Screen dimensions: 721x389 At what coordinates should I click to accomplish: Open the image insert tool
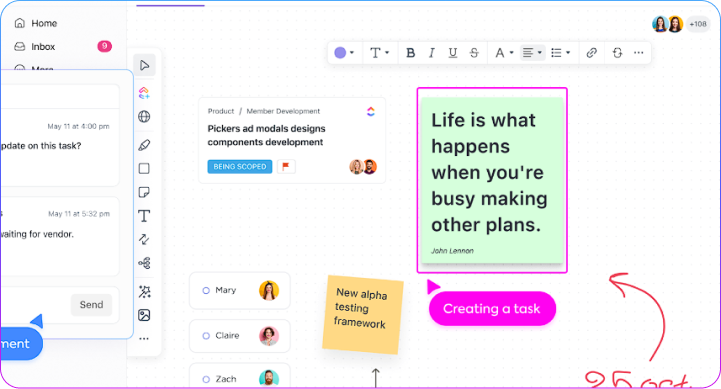[144, 315]
